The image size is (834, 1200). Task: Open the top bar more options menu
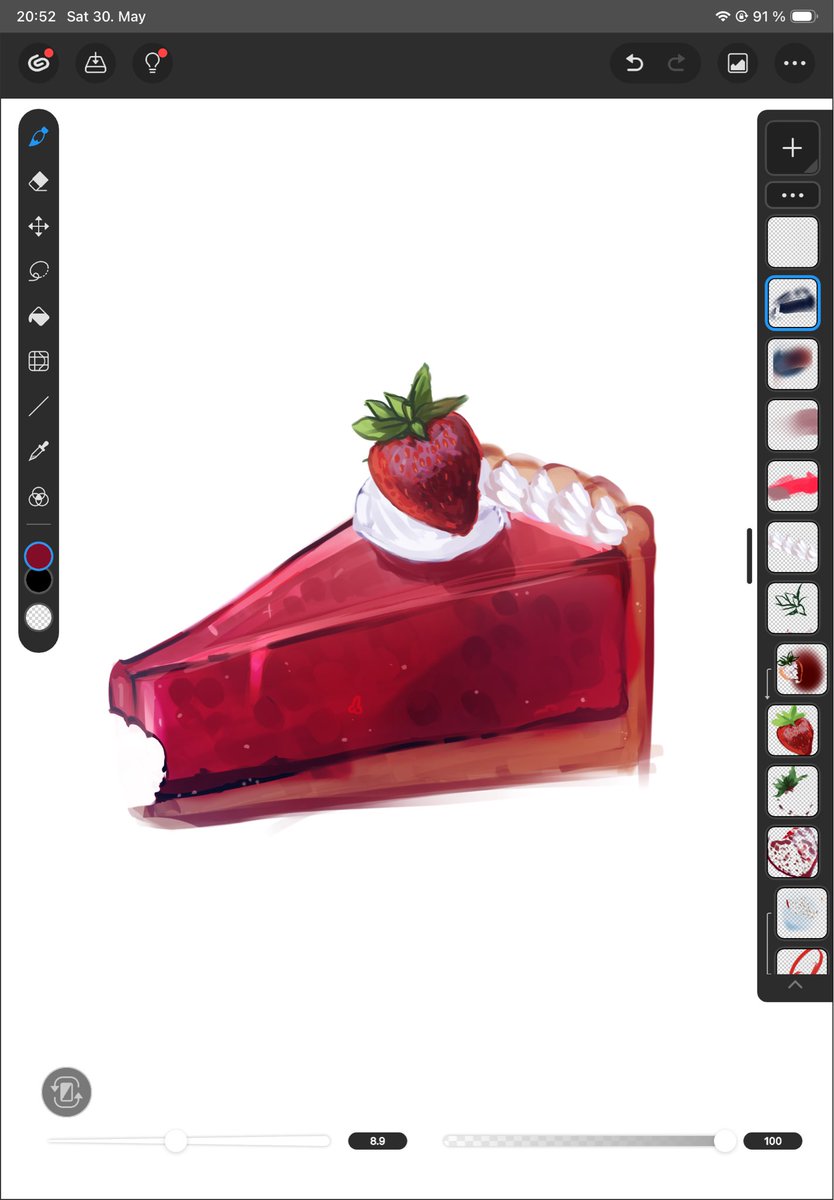[x=794, y=63]
